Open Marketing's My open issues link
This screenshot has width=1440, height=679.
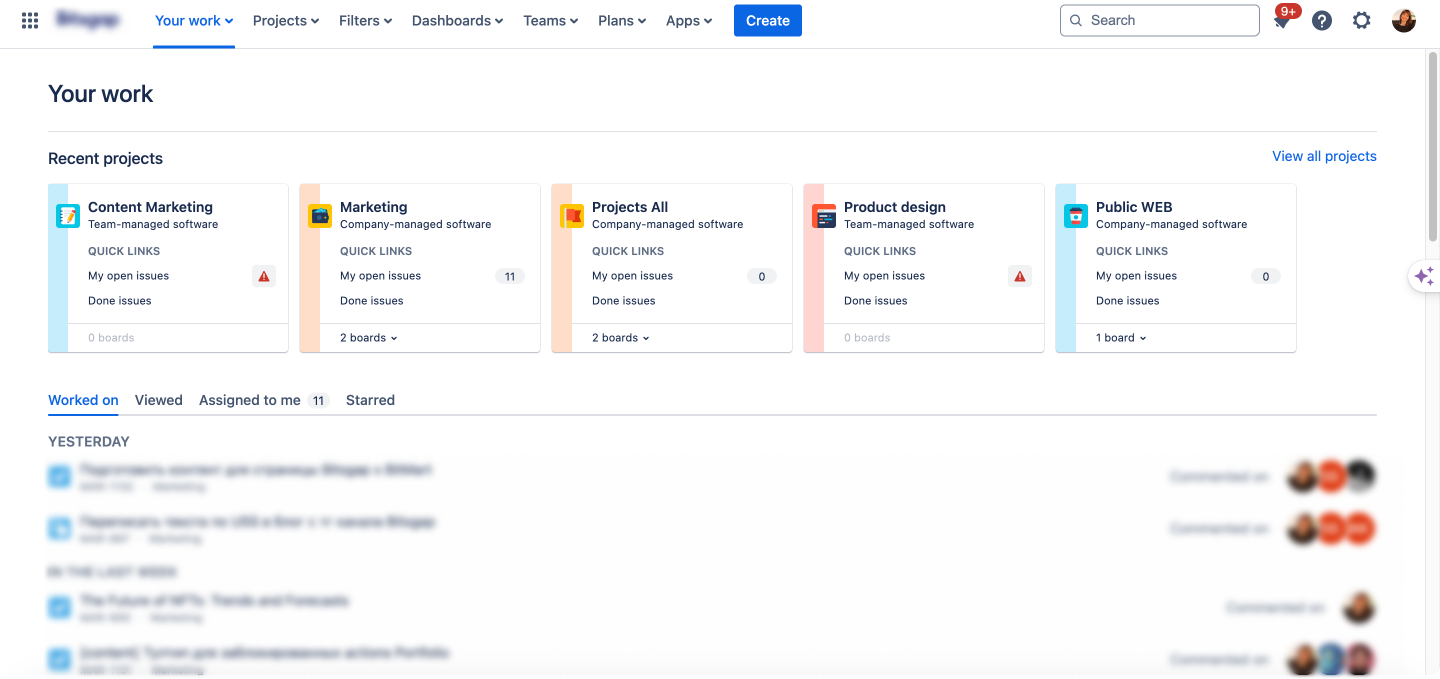click(x=380, y=276)
